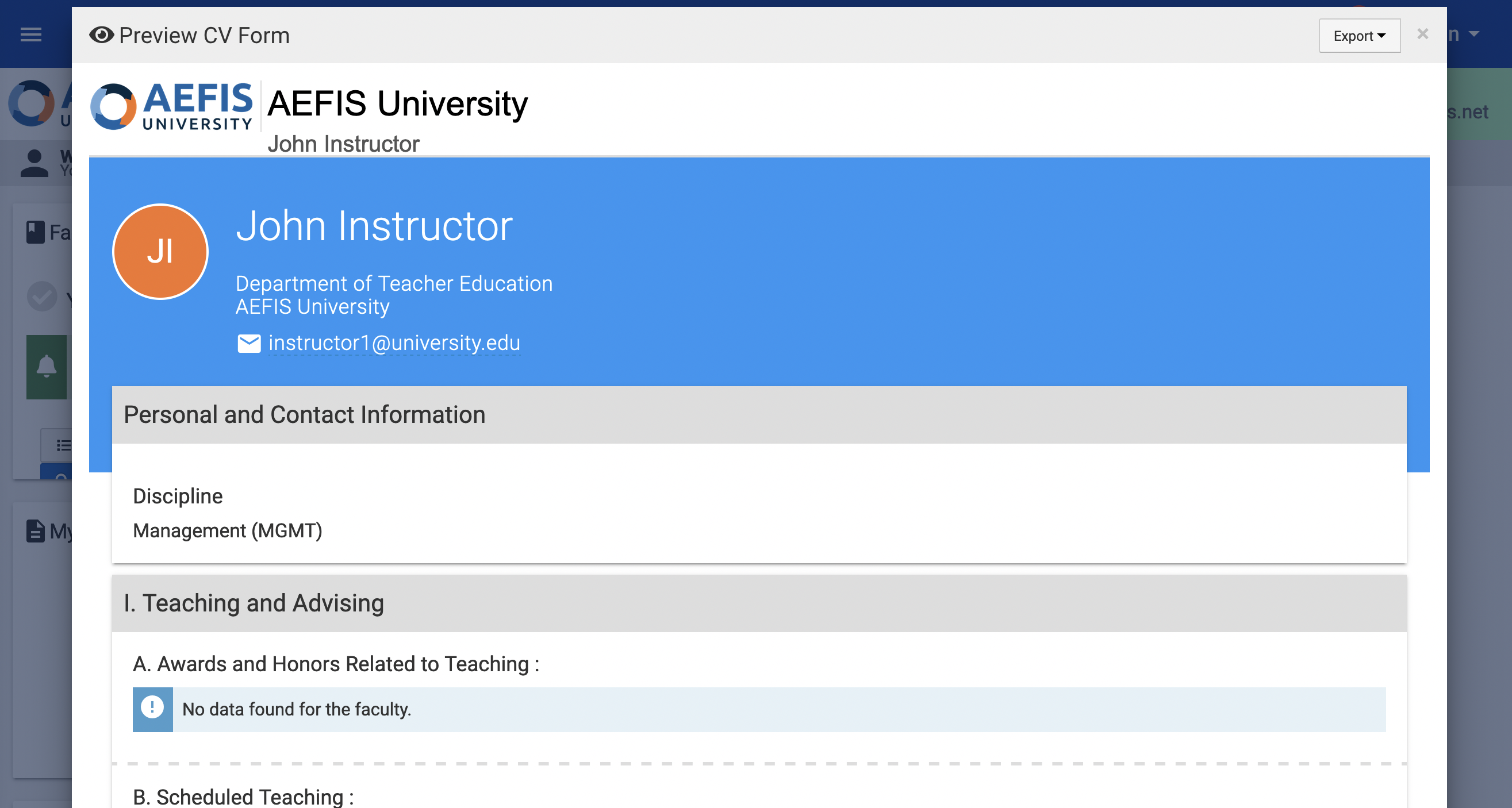Open the instructor1@university.edu email link

[394, 343]
